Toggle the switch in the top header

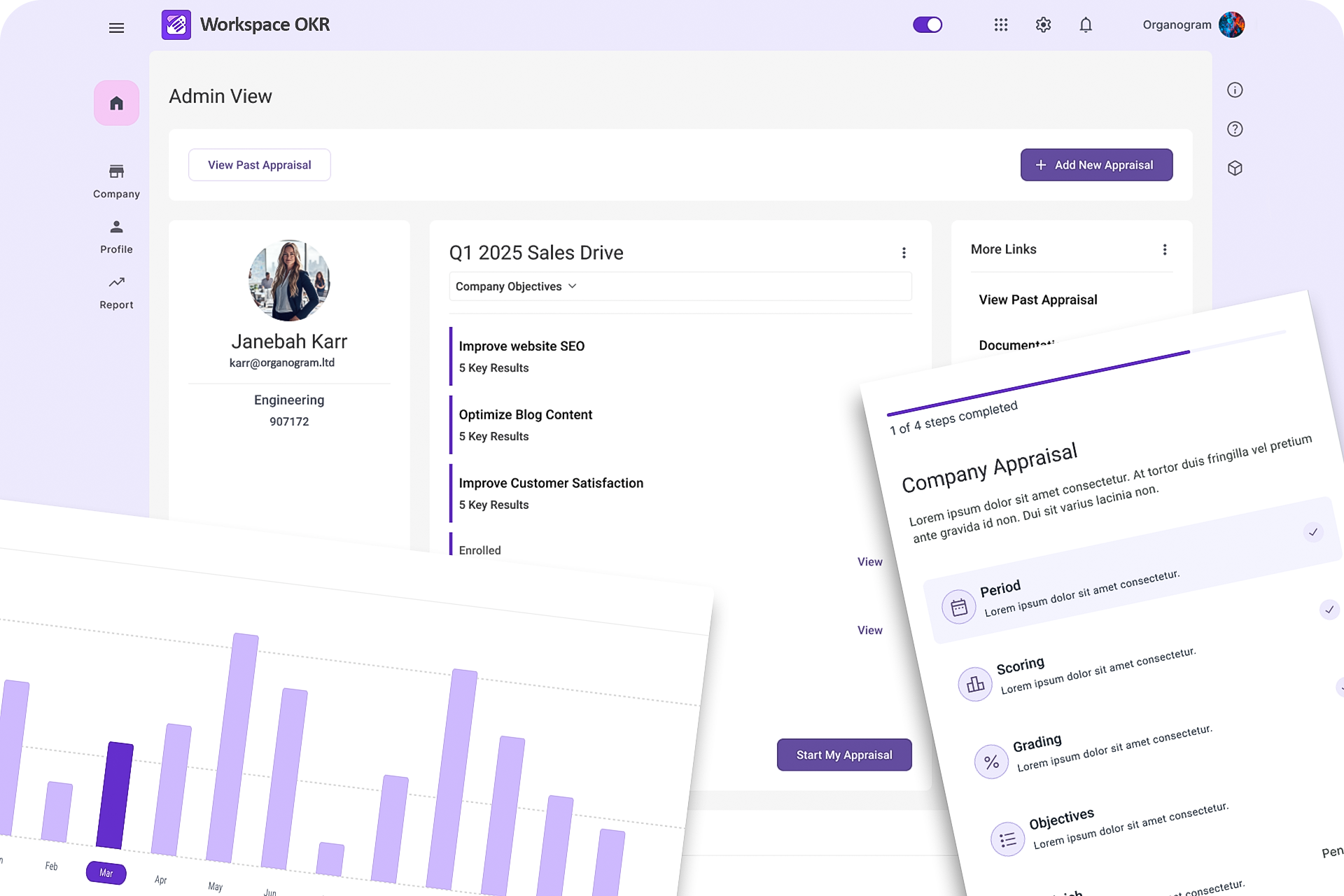(x=928, y=24)
